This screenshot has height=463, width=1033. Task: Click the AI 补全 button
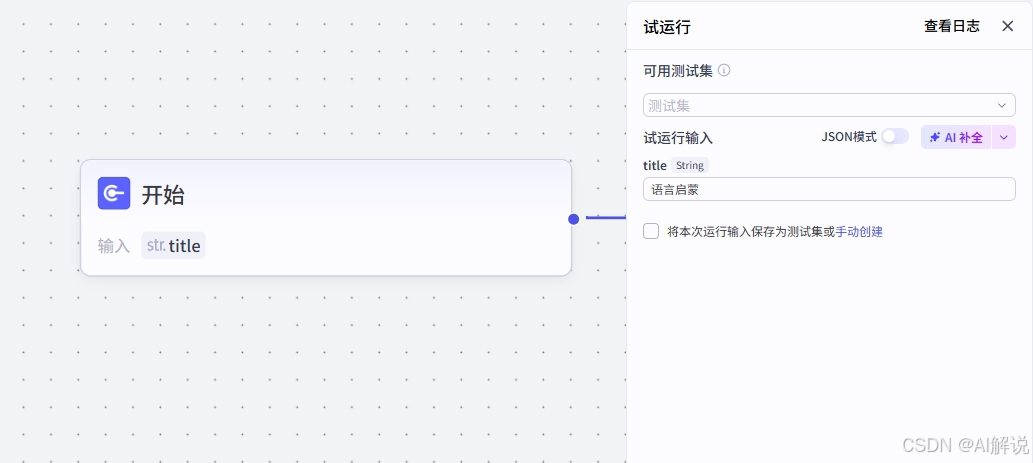[x=956, y=138]
